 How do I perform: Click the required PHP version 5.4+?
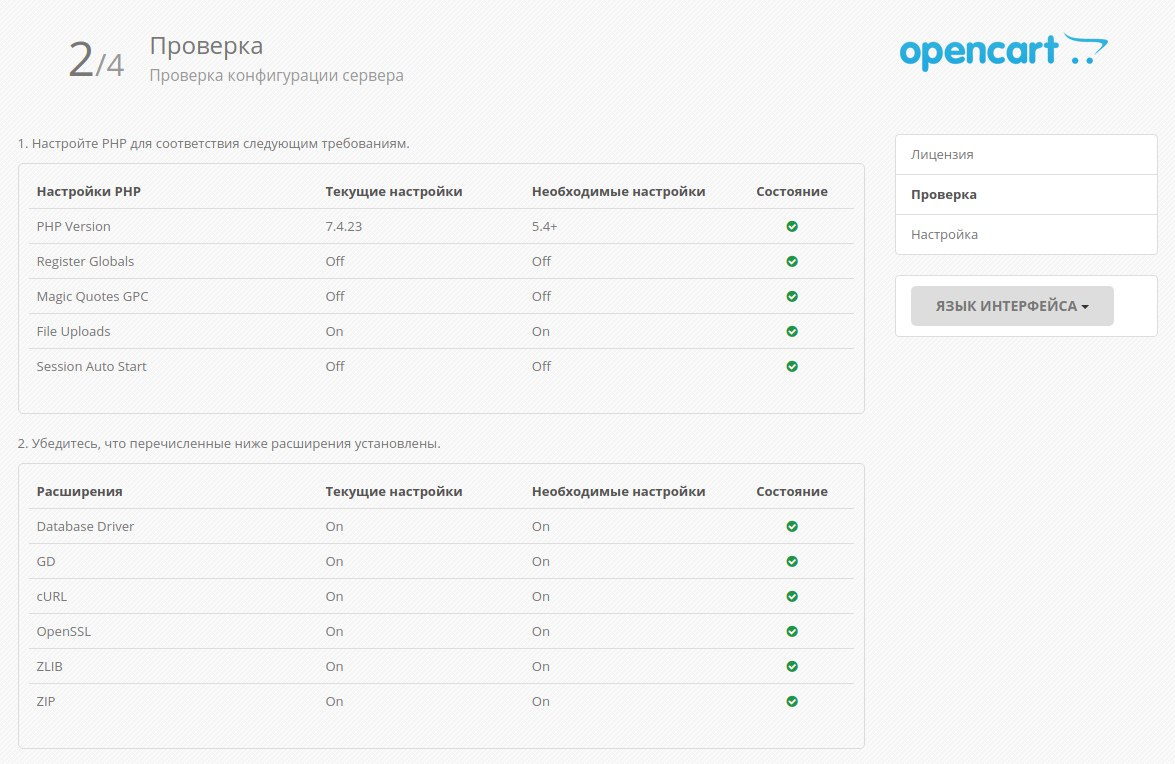tap(545, 226)
